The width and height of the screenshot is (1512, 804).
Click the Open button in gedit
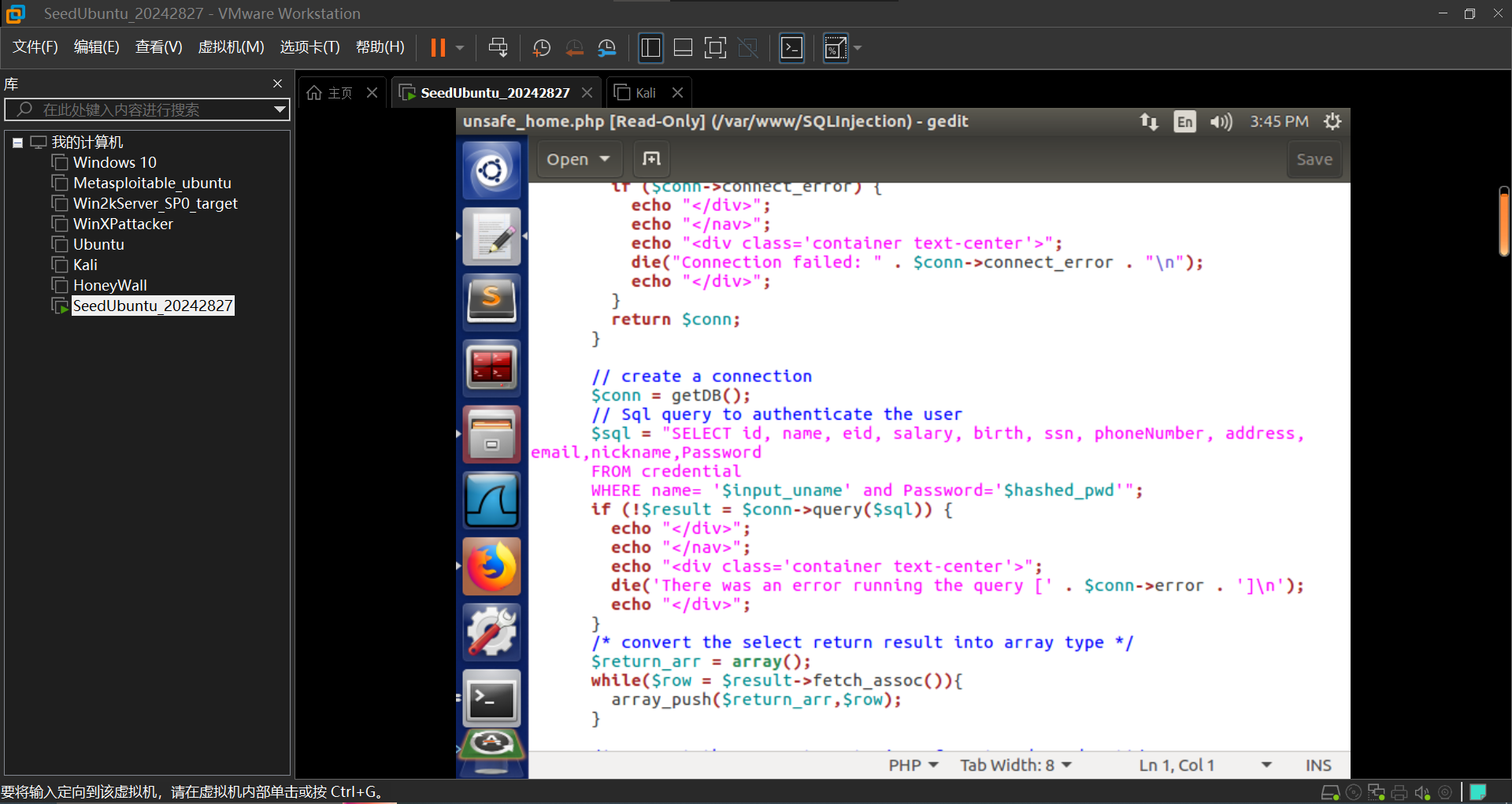(578, 159)
